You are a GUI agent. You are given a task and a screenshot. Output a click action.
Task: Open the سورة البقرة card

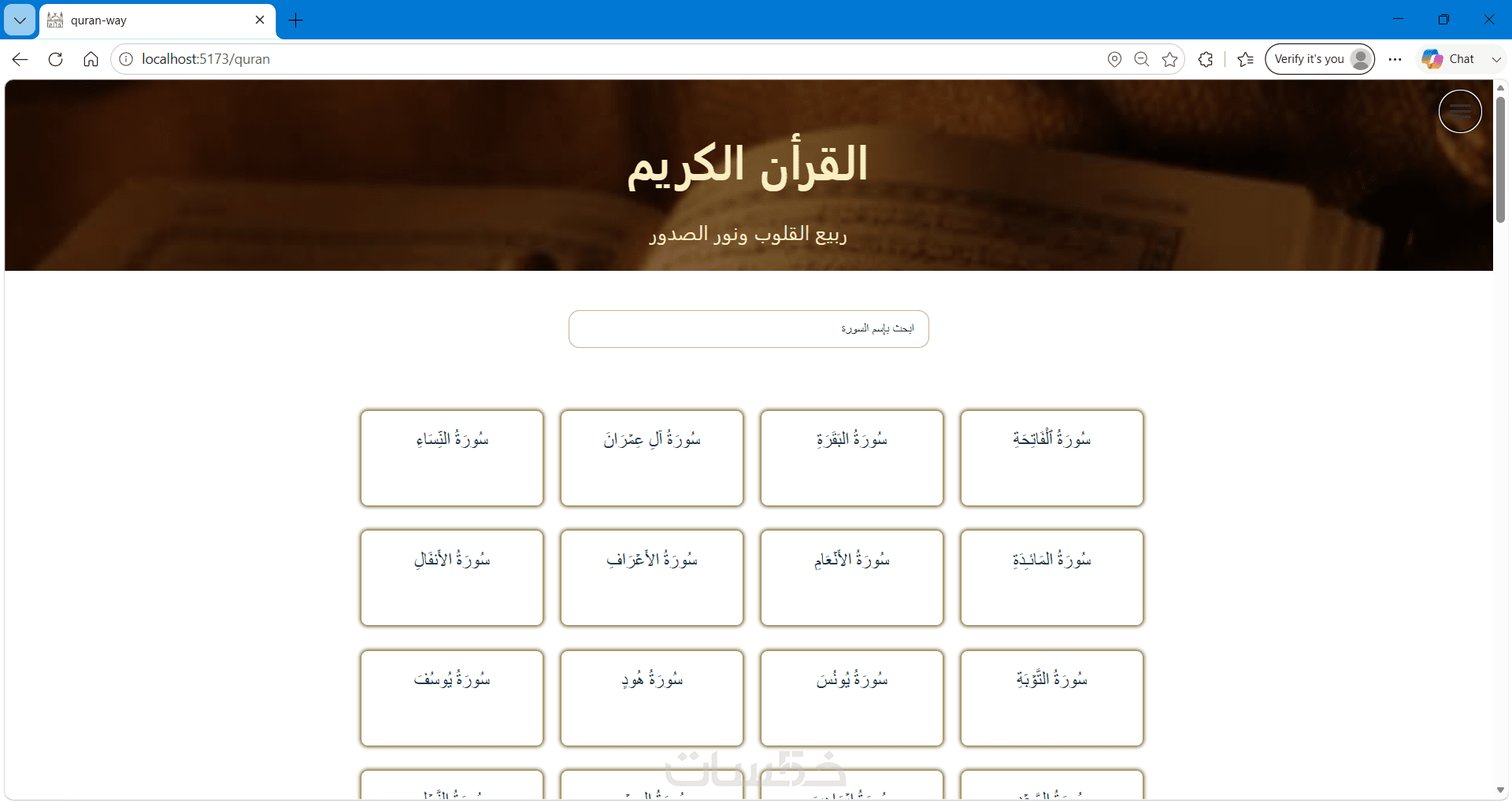(852, 458)
